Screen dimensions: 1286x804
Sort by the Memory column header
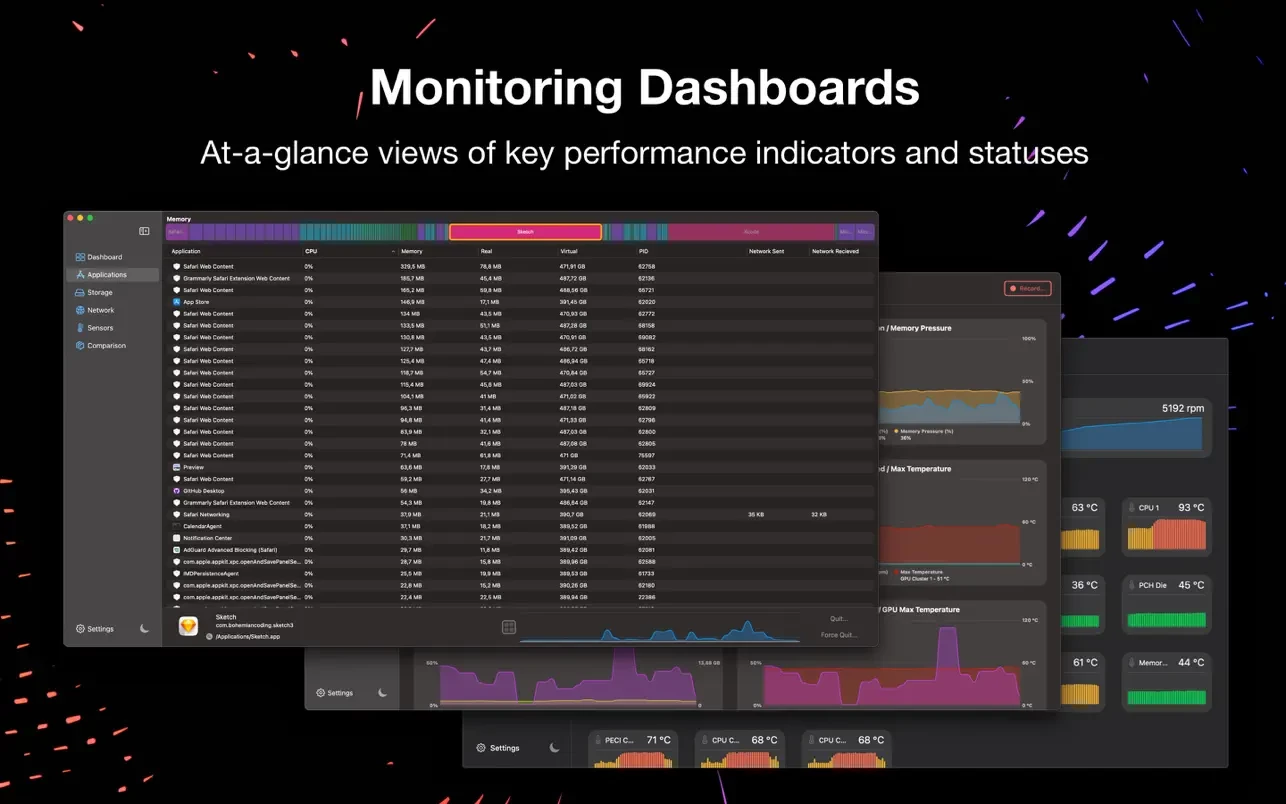pos(411,251)
